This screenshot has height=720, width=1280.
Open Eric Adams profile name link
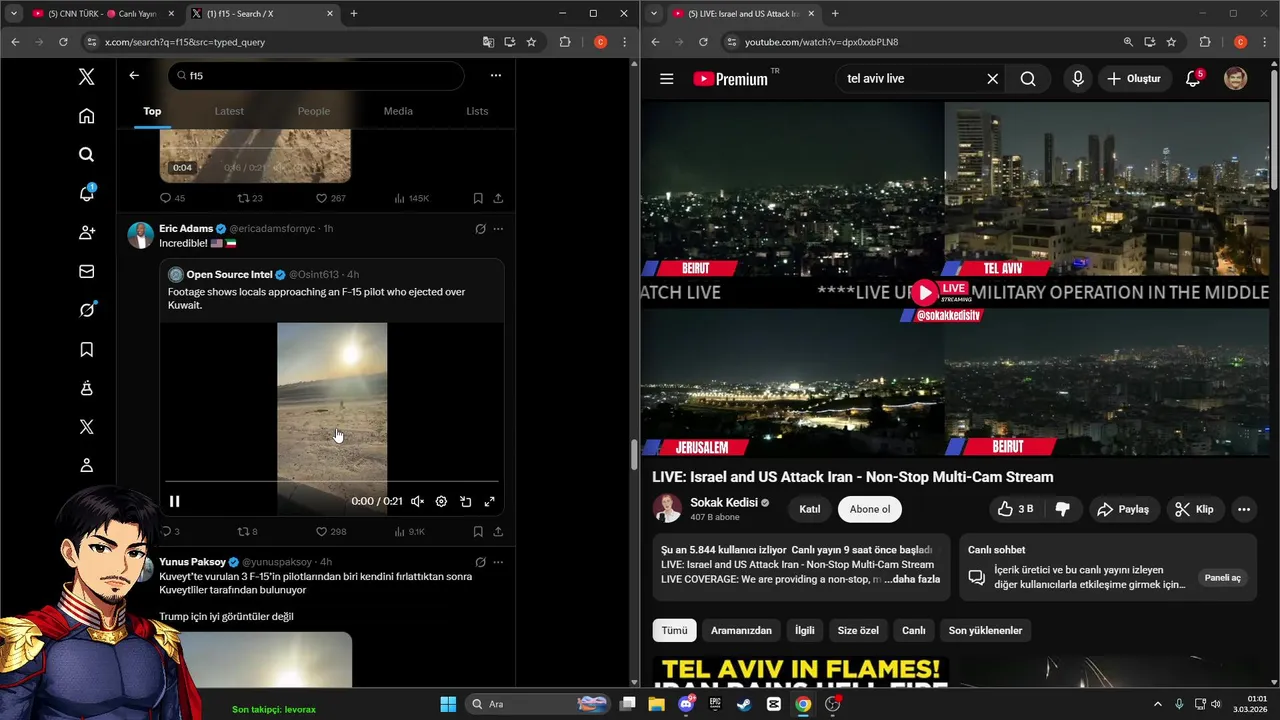pos(186,229)
